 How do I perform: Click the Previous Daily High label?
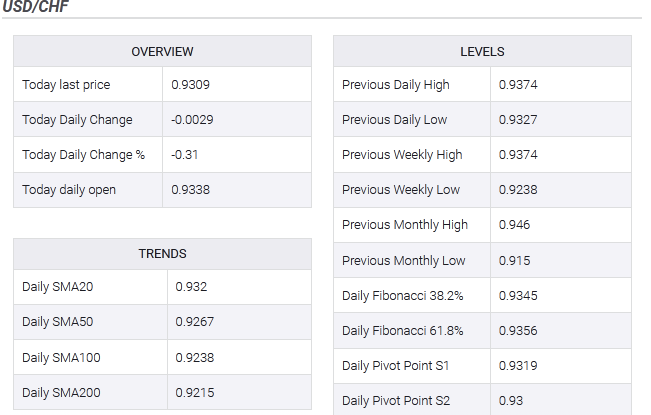coord(395,85)
